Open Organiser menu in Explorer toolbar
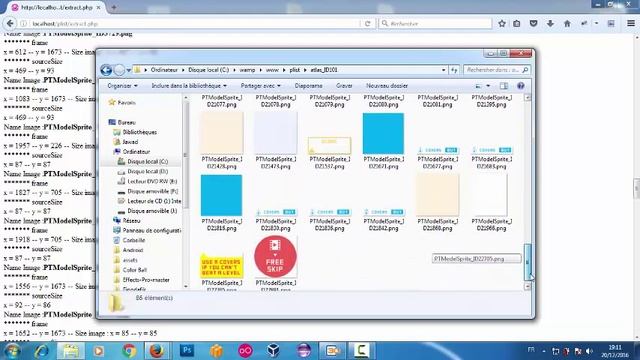640x360 pixels. click(122, 86)
